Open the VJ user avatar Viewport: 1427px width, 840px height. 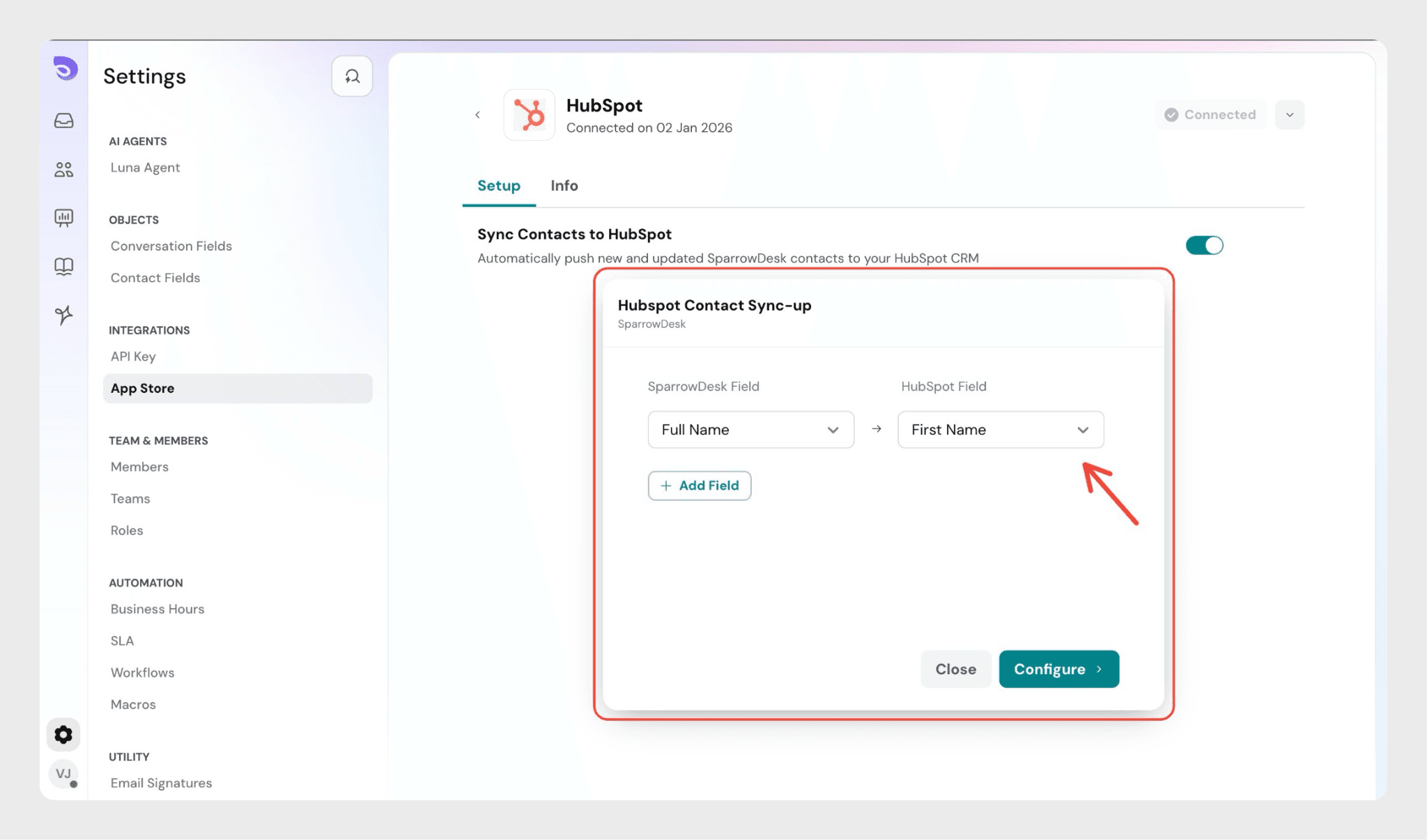tap(63, 774)
